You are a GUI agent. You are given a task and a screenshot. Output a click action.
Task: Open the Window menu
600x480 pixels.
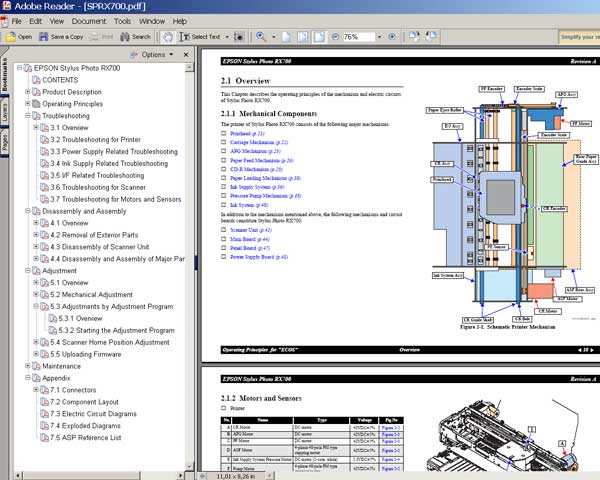point(152,21)
